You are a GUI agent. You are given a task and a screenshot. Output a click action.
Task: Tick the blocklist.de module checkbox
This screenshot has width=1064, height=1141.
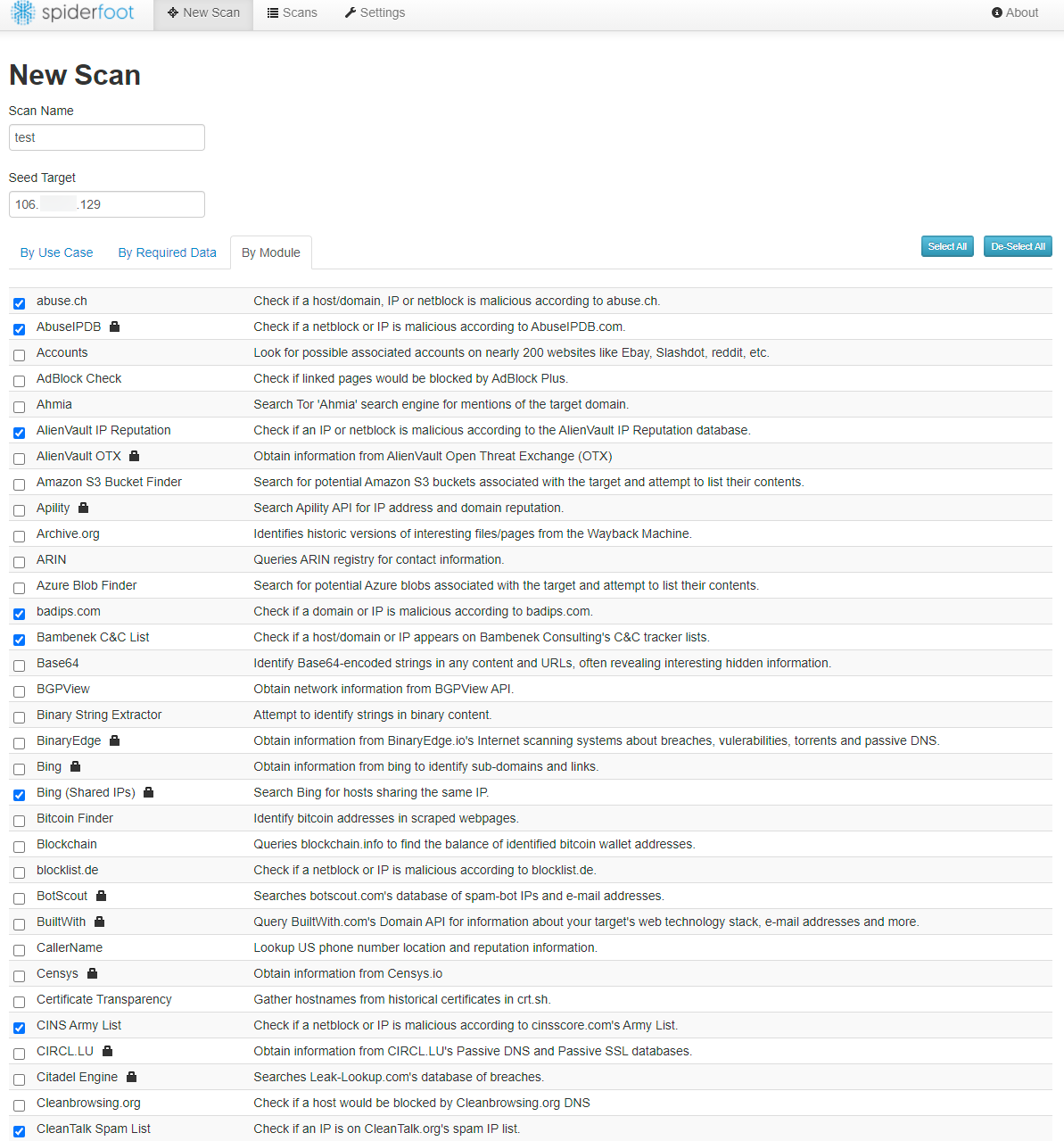click(x=19, y=872)
